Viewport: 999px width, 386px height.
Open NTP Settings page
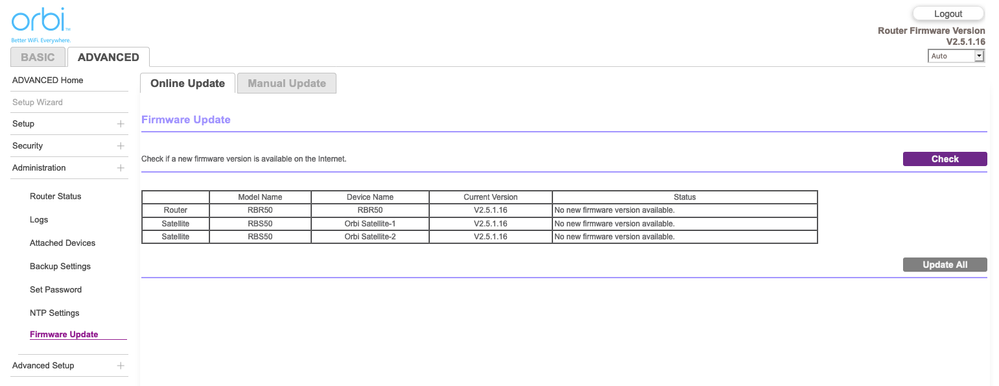tap(54, 313)
